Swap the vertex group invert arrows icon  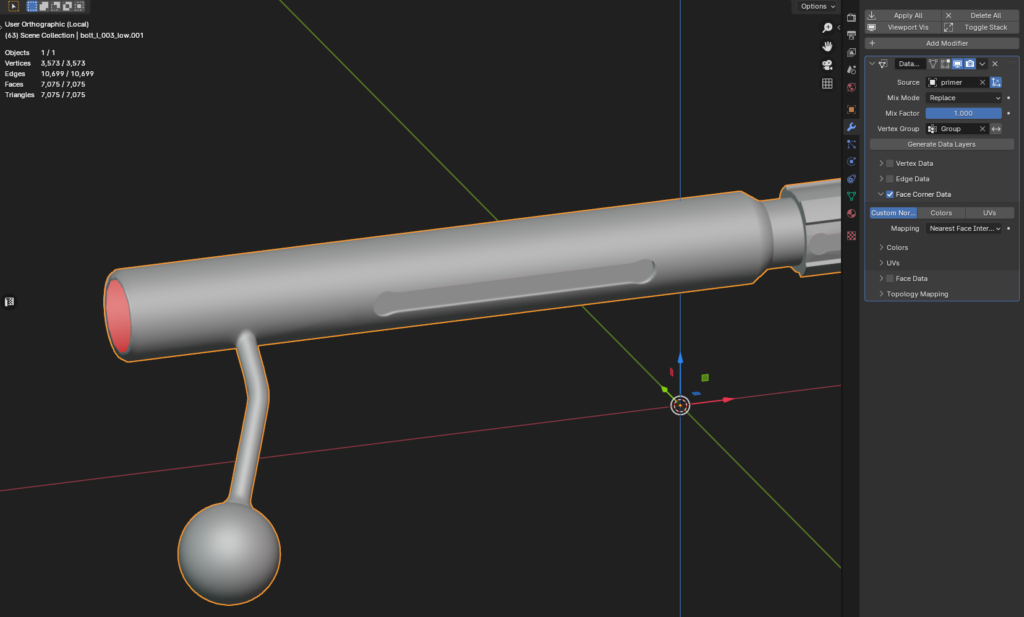[996, 129]
